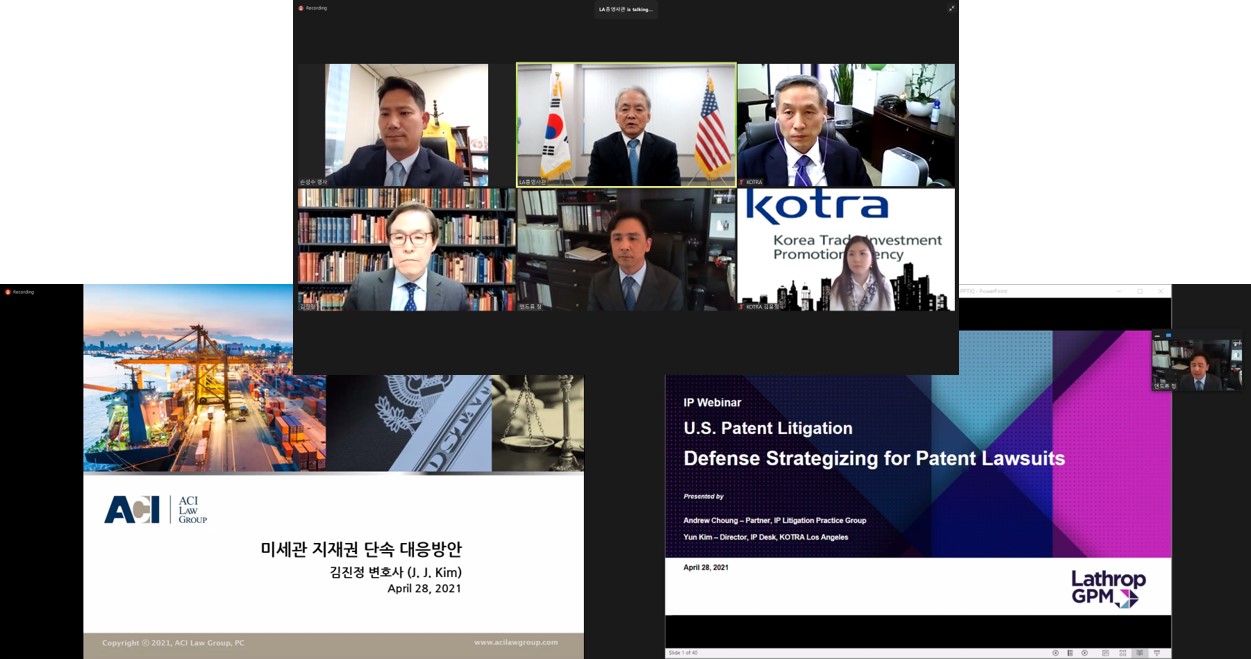Select the video tile of the man near the guitar
The width and height of the screenshot is (1251, 659).
tap(406, 125)
